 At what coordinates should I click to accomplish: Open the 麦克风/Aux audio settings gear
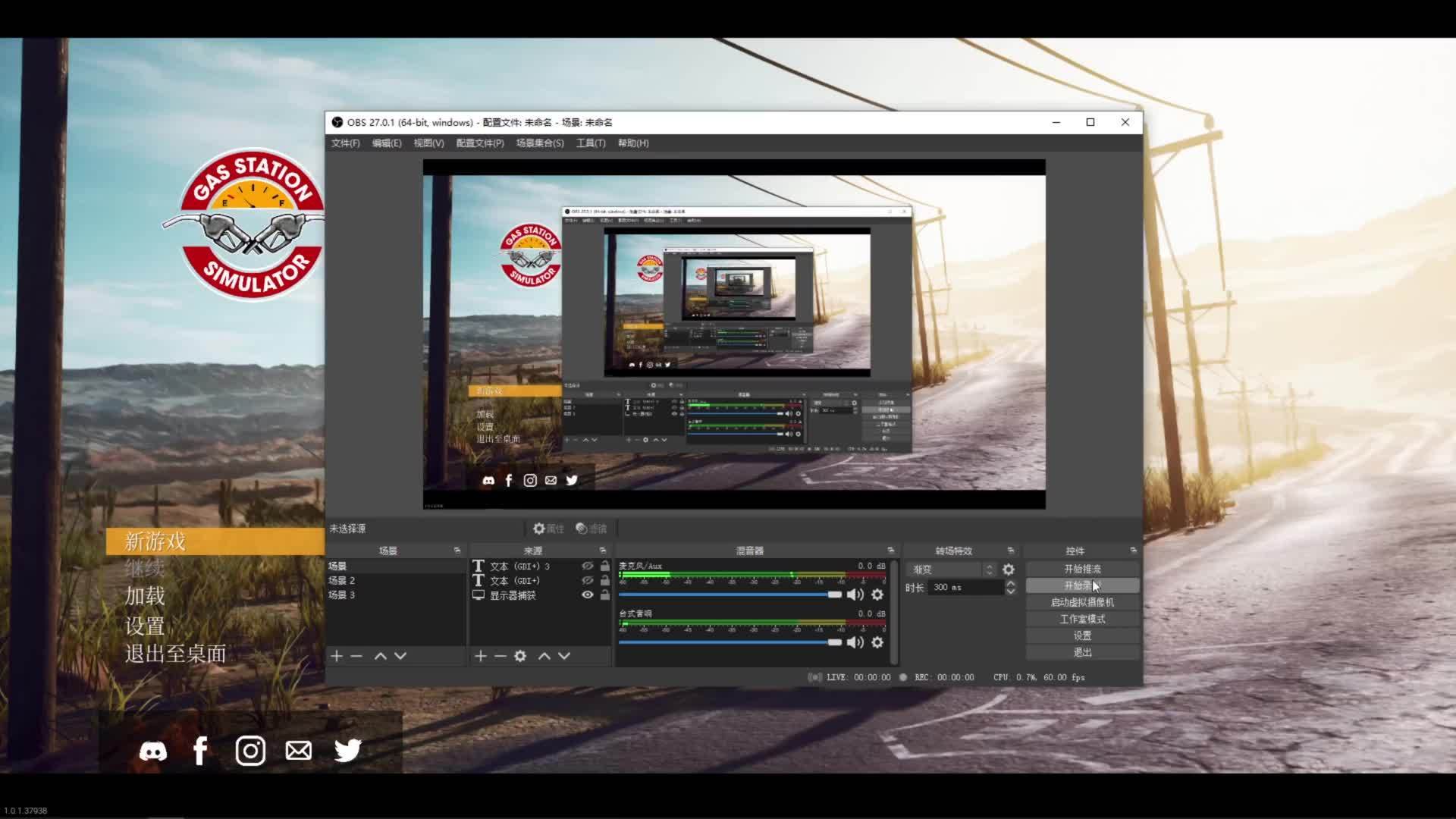point(877,595)
